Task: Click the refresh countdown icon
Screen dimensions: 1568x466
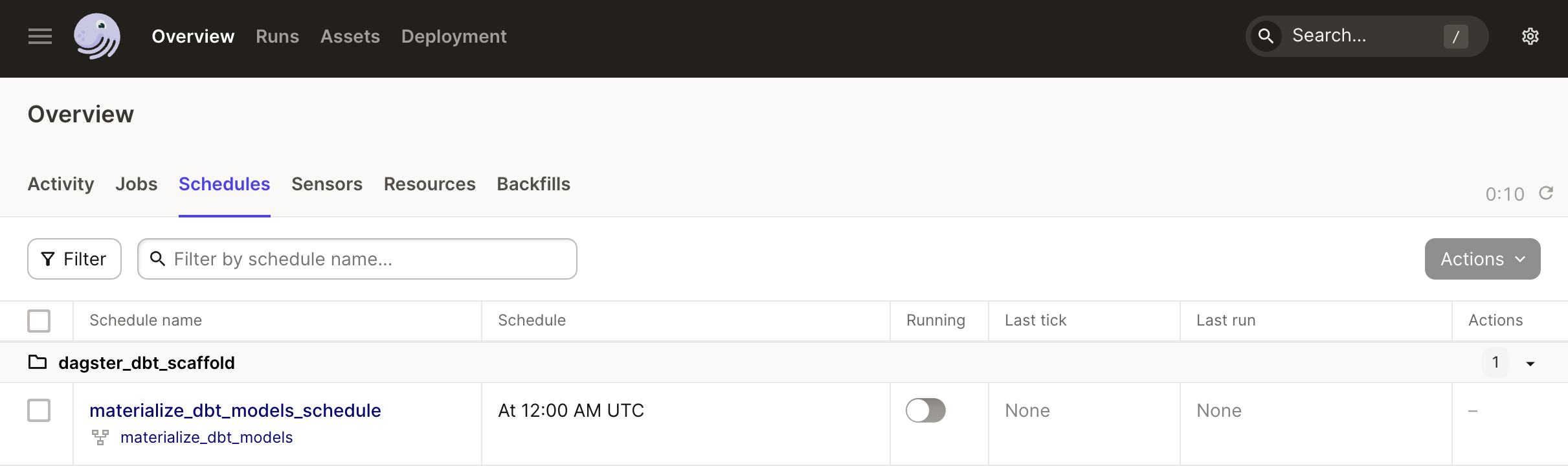Action: [x=1546, y=193]
